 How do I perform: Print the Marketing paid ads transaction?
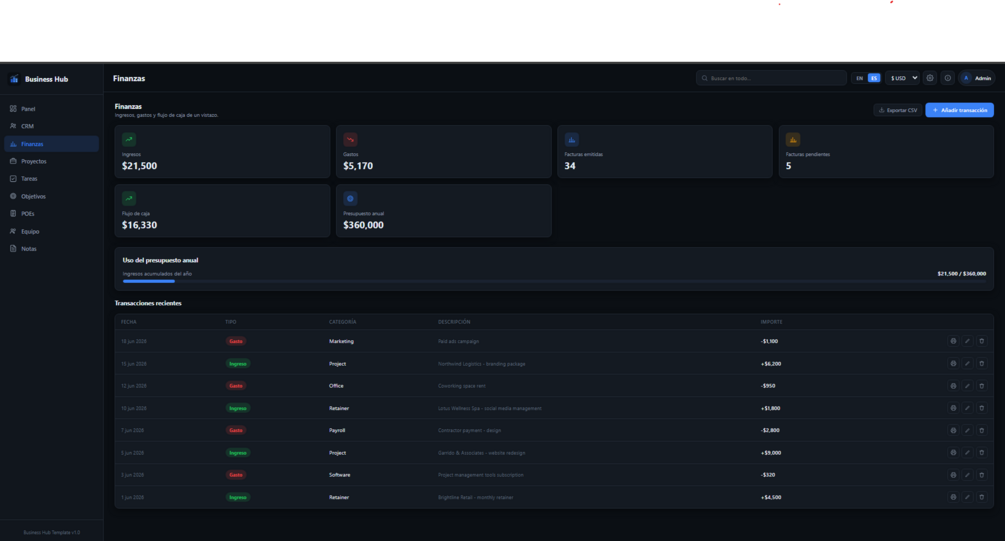tap(953, 341)
